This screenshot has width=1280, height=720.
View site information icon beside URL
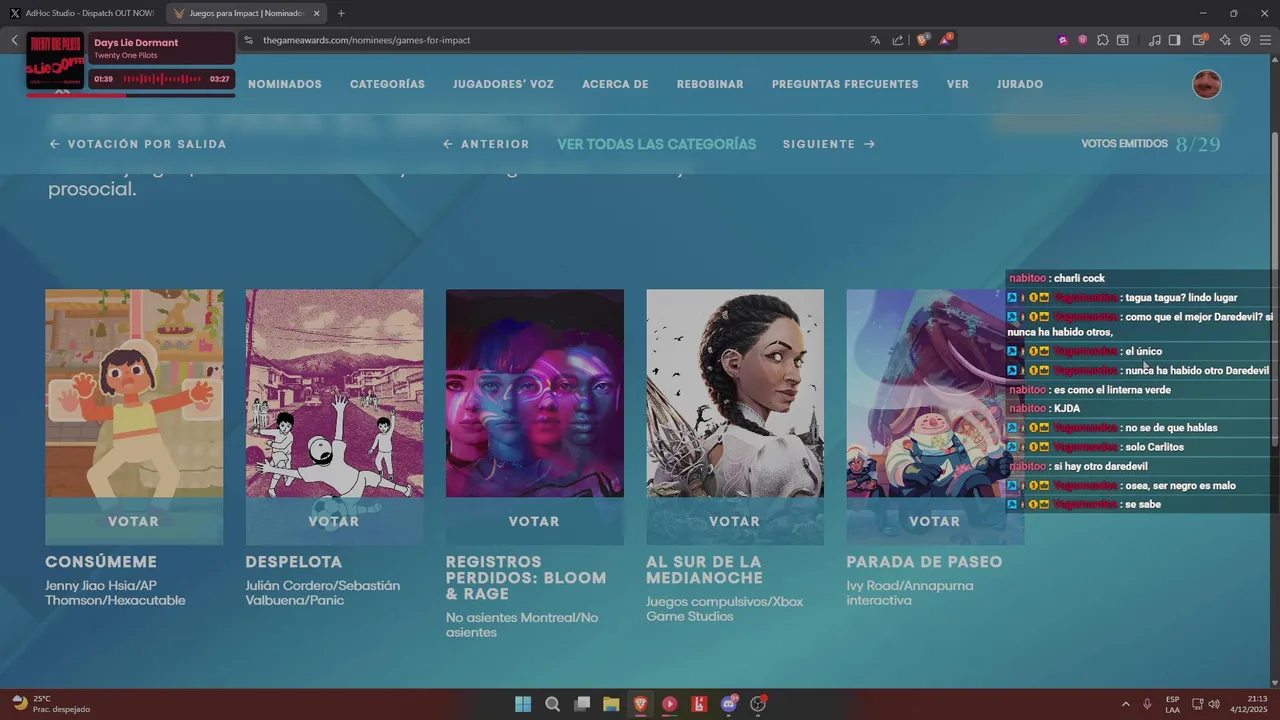coord(249,40)
